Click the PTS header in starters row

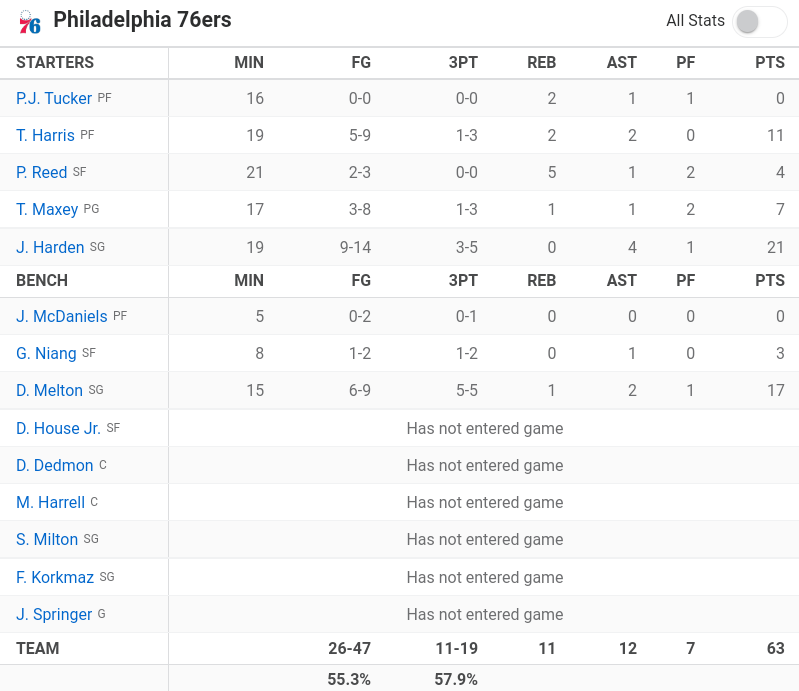tap(770, 62)
